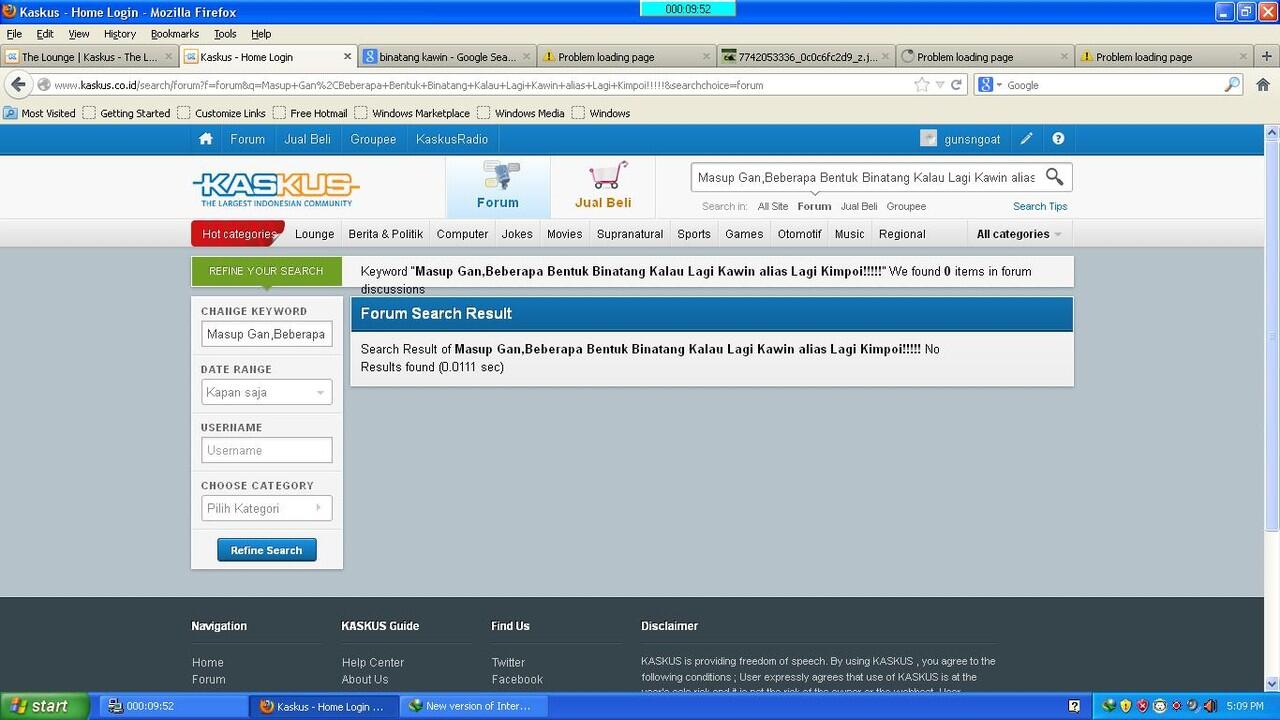Screen dimensions: 1280x720
Task: Open the Tools menu
Action: 225,34
